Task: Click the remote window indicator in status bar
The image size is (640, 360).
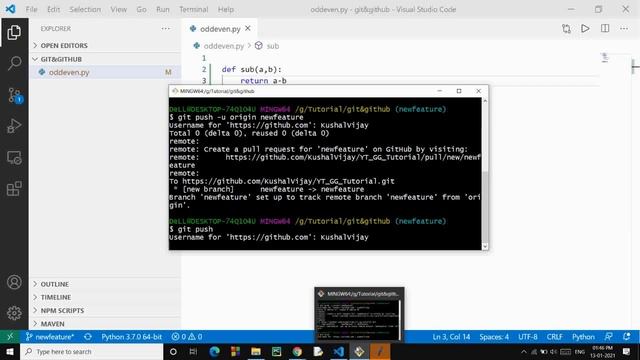Action: 10,337
